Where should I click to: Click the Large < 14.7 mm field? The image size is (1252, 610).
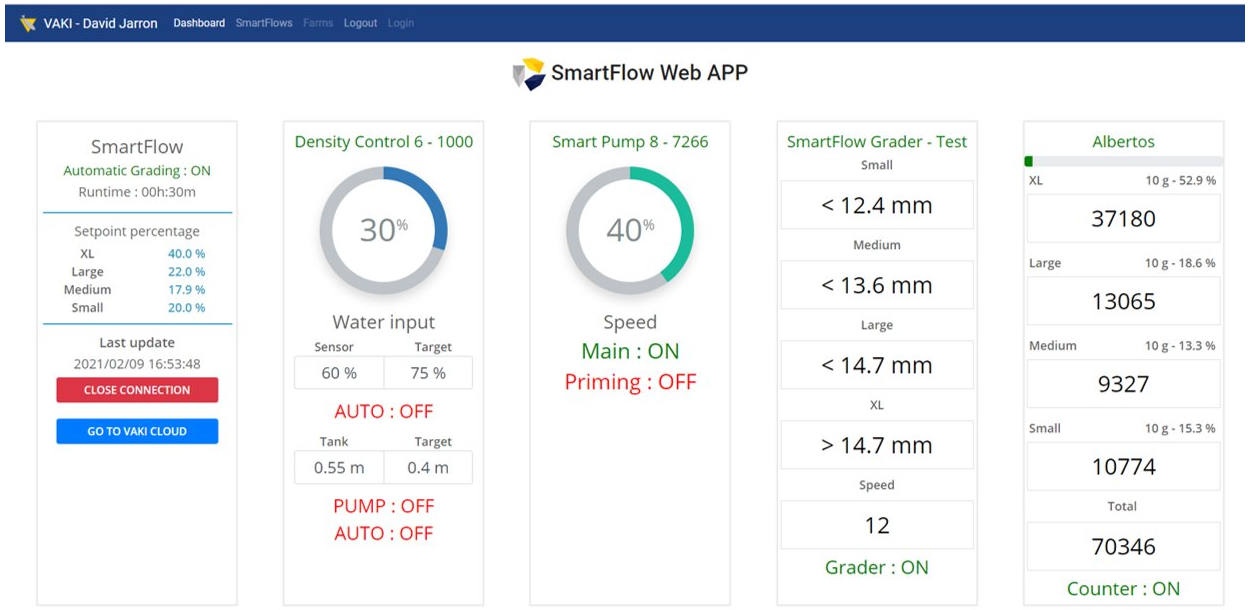[x=877, y=365]
